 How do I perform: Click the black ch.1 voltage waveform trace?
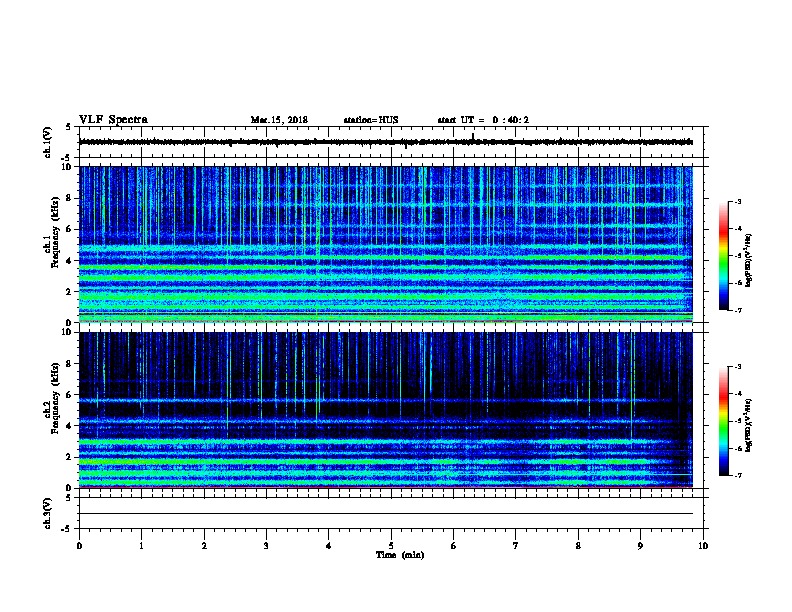point(386,142)
